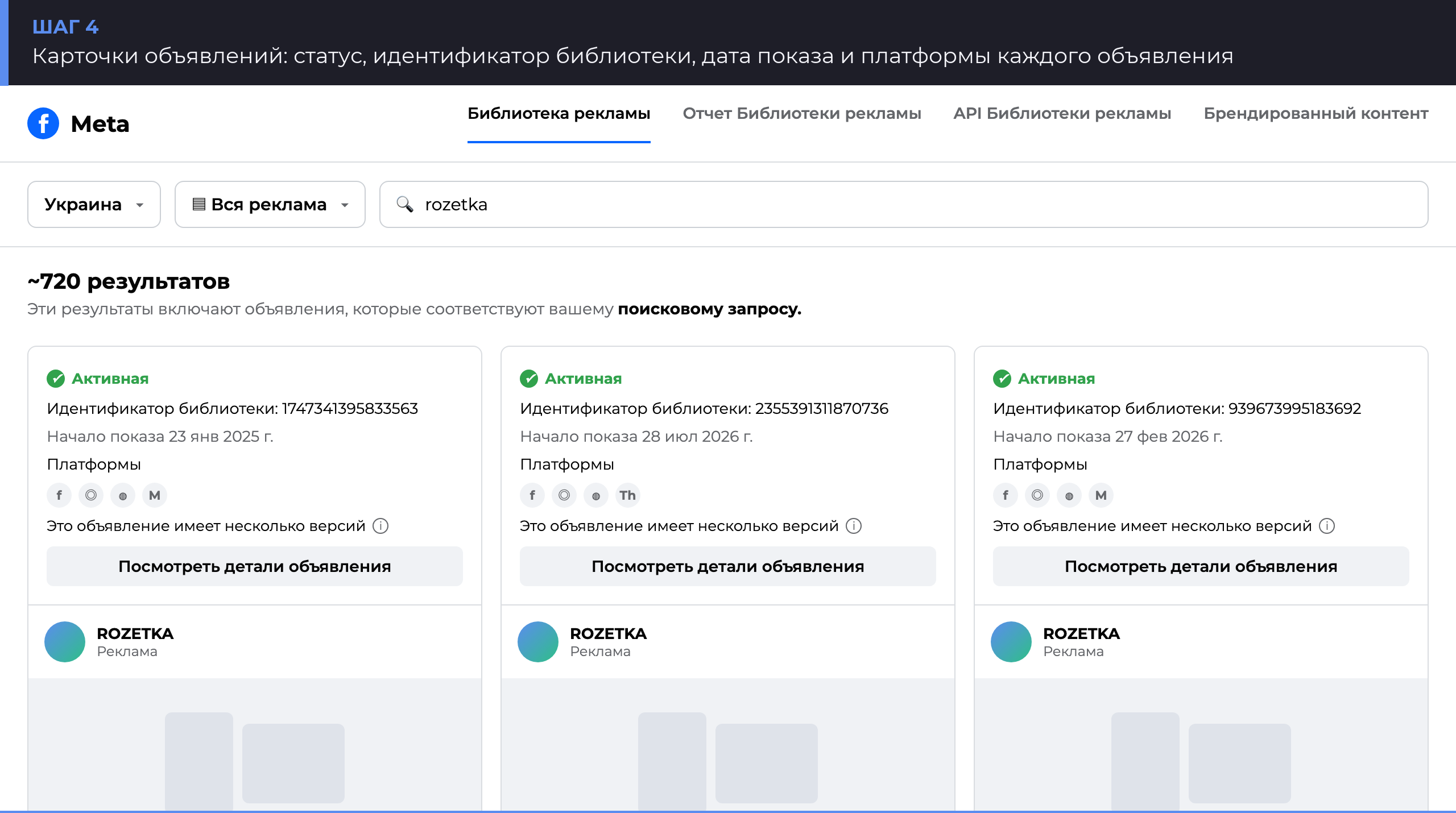The width and height of the screenshot is (1456, 813).
Task: Click the Instagram platform icon in ad 2355391311870736
Action: pyautogui.click(x=564, y=495)
